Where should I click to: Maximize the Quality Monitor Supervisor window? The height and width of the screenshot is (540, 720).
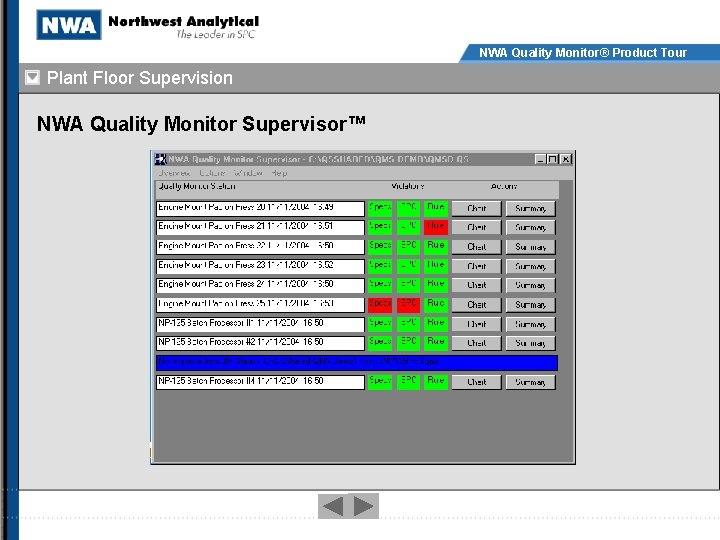click(x=553, y=159)
